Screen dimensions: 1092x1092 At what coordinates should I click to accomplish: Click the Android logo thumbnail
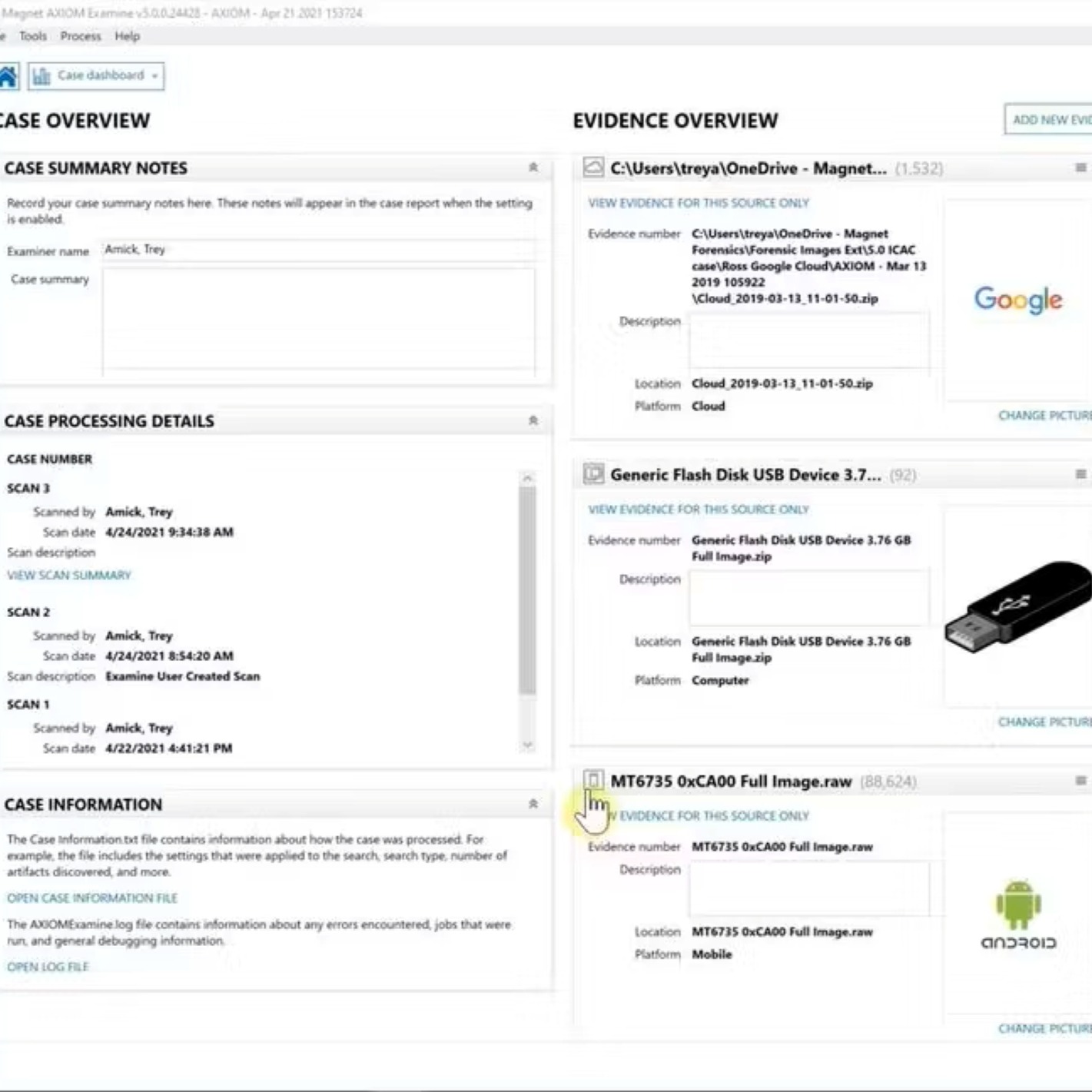tap(1018, 914)
